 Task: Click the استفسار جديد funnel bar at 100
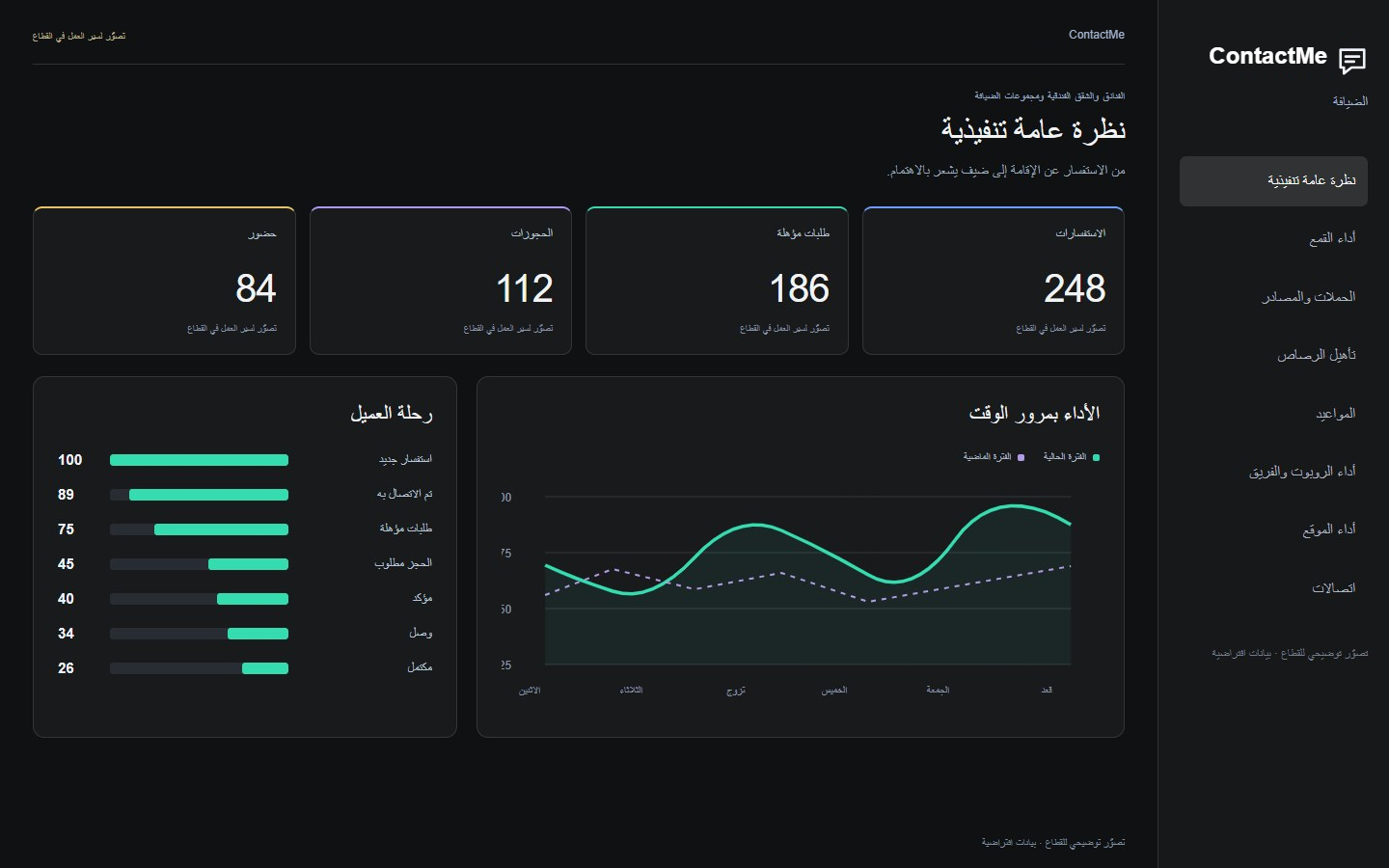(x=199, y=460)
